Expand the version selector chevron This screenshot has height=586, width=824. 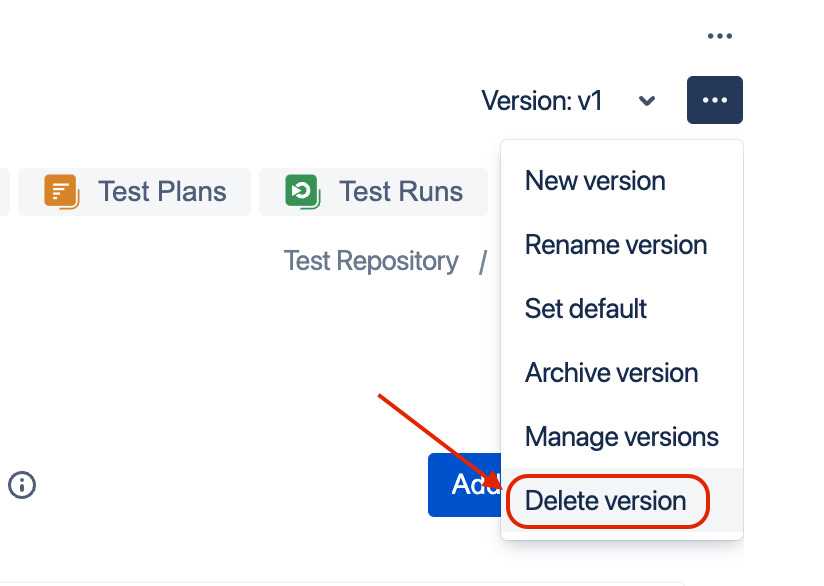point(647,100)
